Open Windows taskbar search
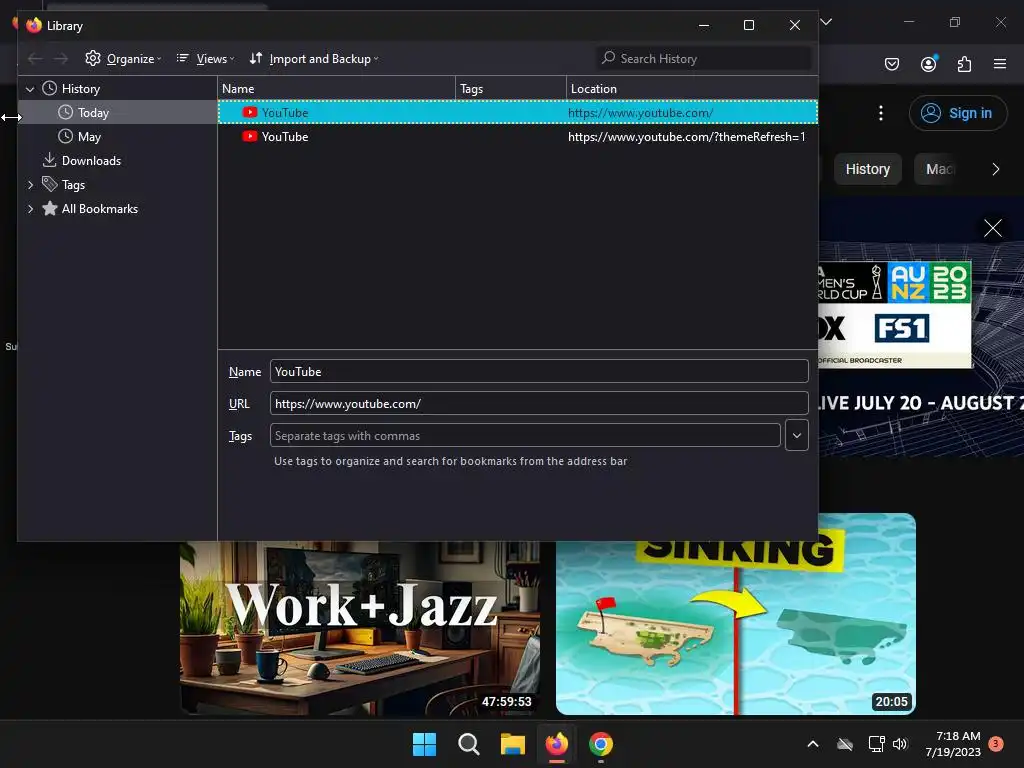 click(x=468, y=744)
